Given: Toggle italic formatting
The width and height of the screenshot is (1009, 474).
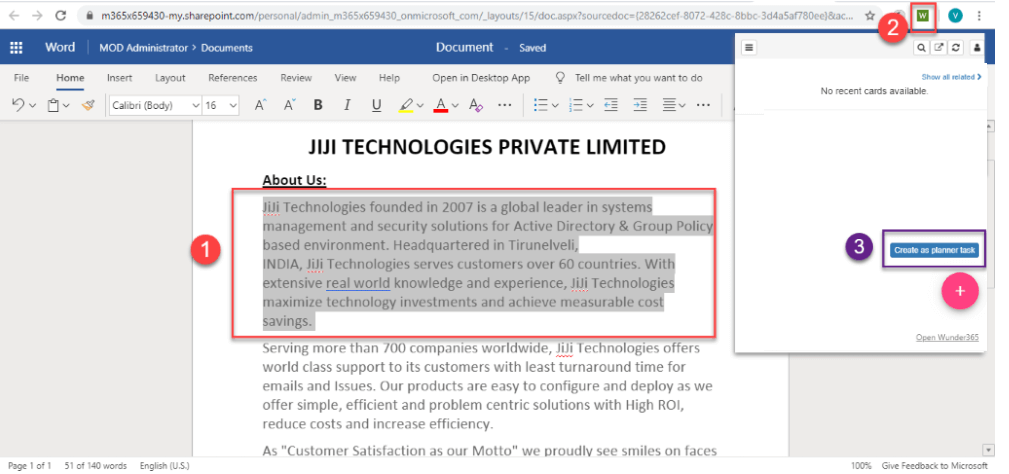Looking at the screenshot, I should point(347,105).
